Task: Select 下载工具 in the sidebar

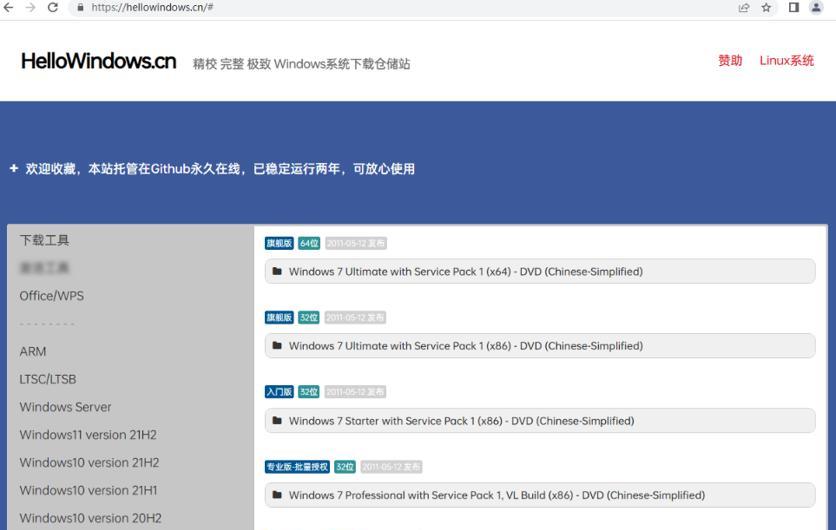Action: tap(44, 240)
